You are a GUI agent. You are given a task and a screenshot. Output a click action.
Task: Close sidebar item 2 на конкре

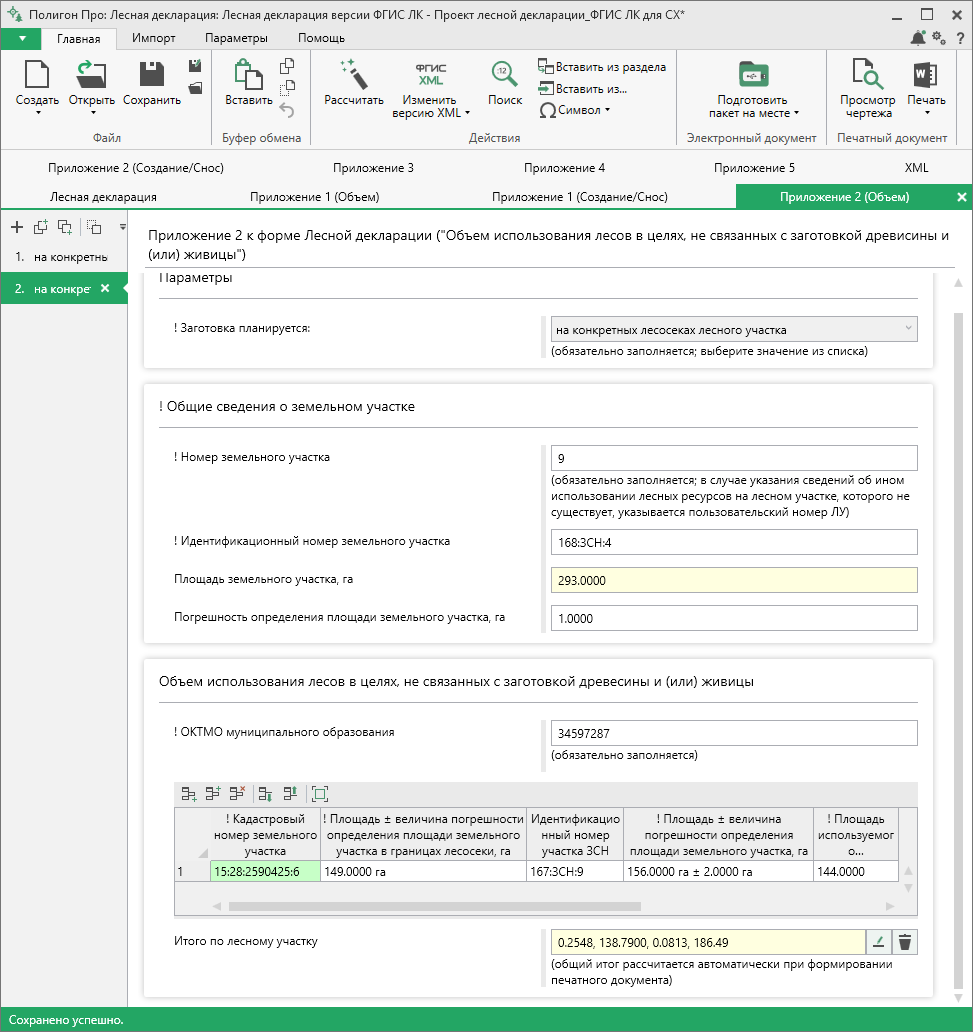(x=105, y=288)
